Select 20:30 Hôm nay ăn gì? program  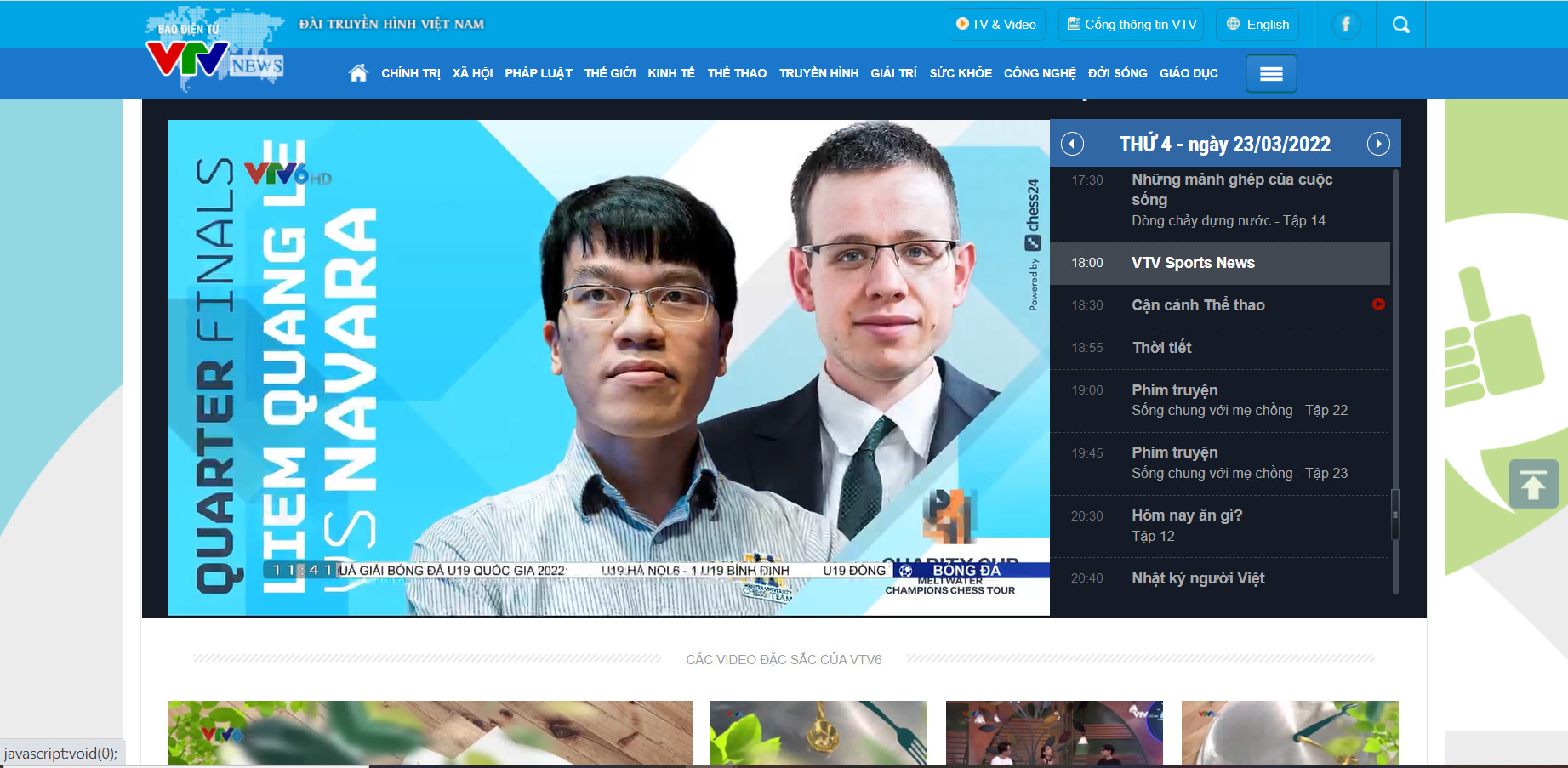point(1220,526)
